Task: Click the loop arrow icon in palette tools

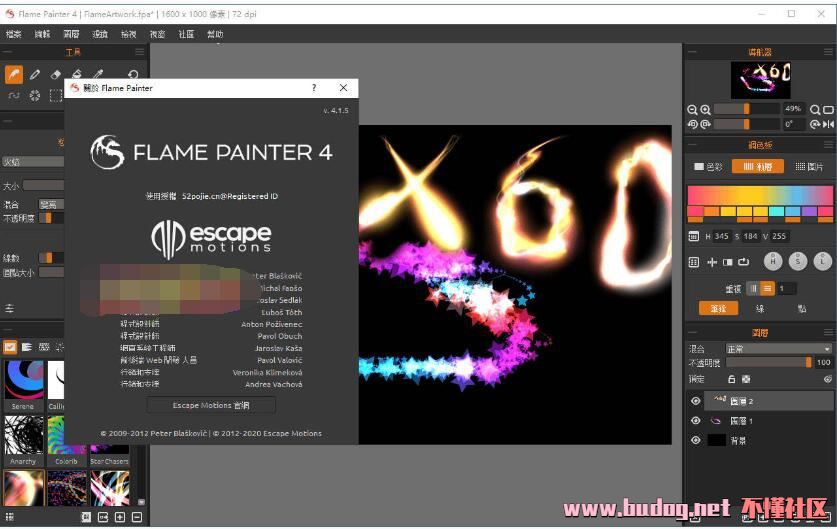Action: (x=744, y=262)
